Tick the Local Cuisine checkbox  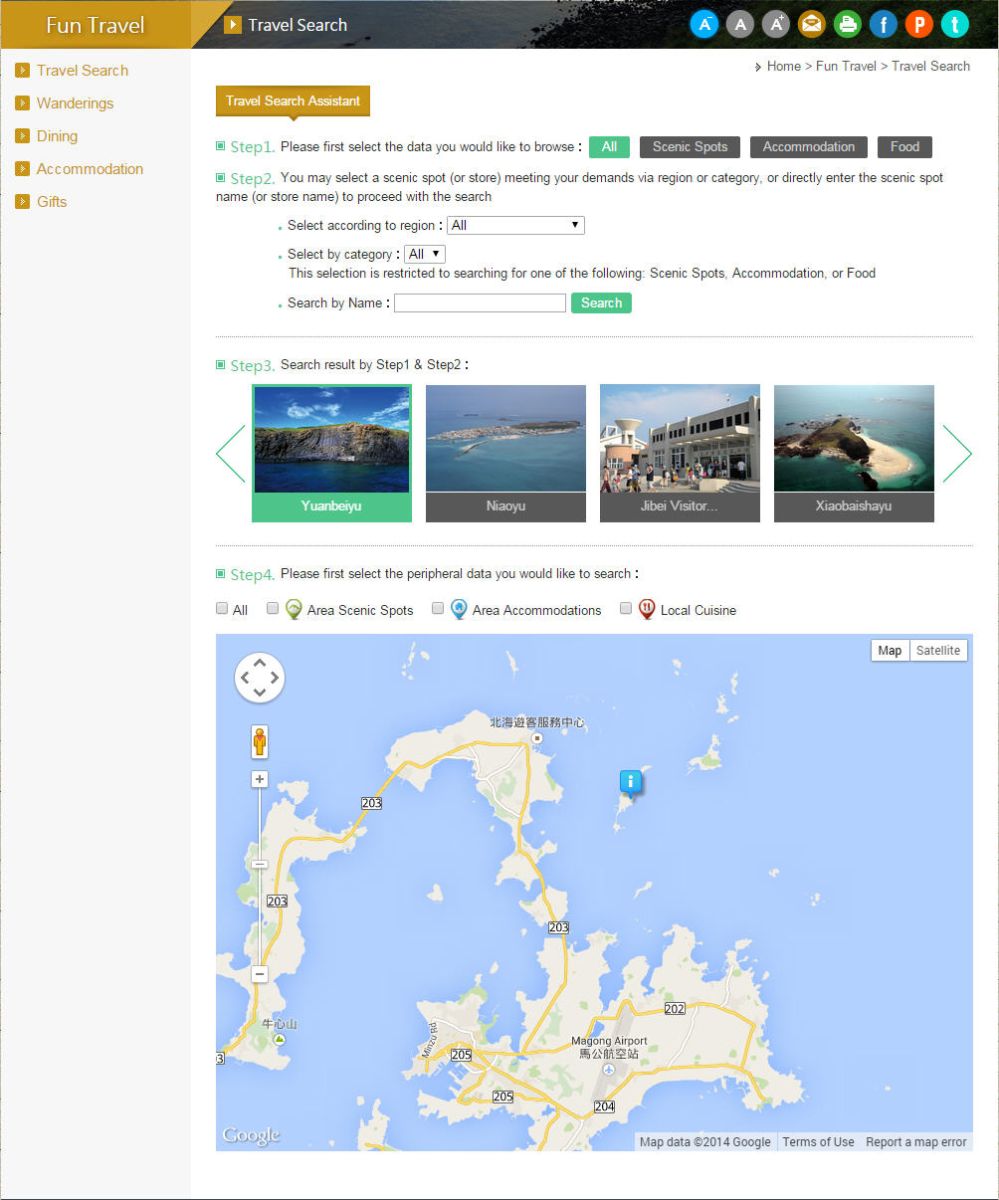[x=626, y=609]
